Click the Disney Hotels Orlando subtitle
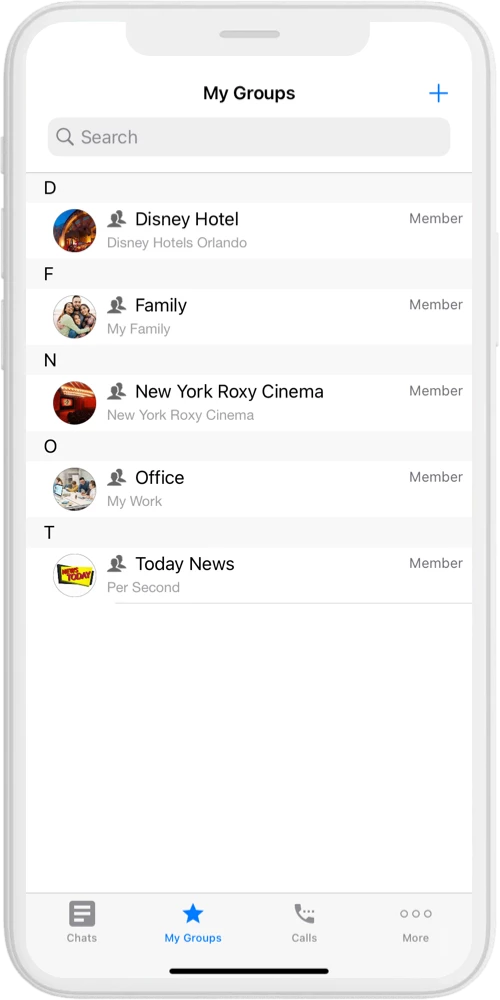 point(177,243)
